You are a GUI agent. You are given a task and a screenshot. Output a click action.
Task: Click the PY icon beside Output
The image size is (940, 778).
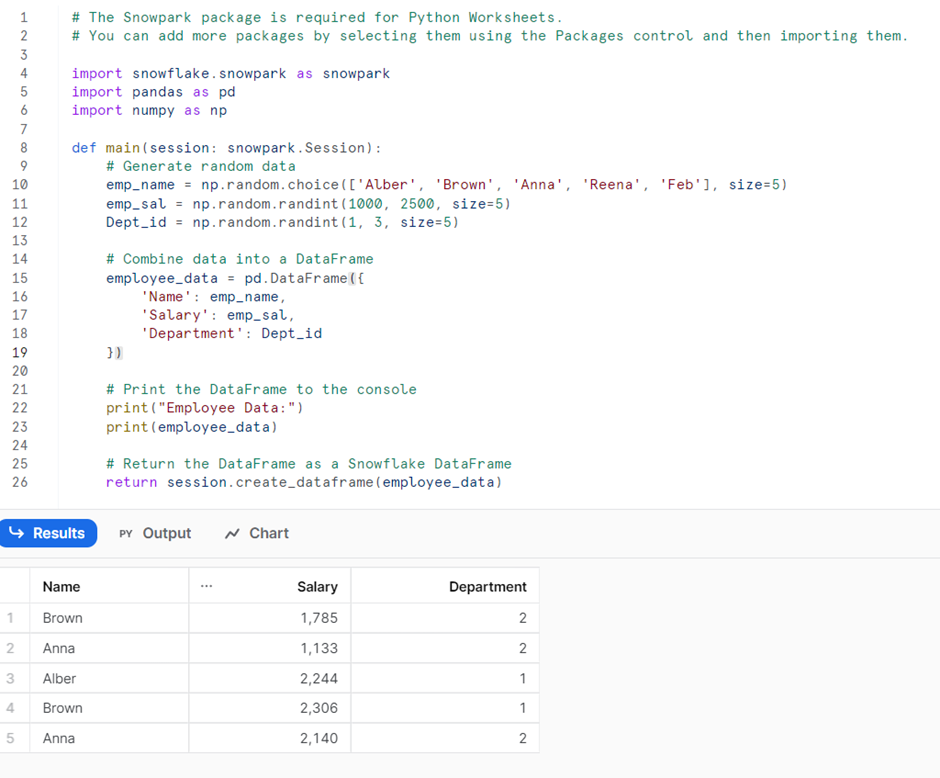click(125, 533)
